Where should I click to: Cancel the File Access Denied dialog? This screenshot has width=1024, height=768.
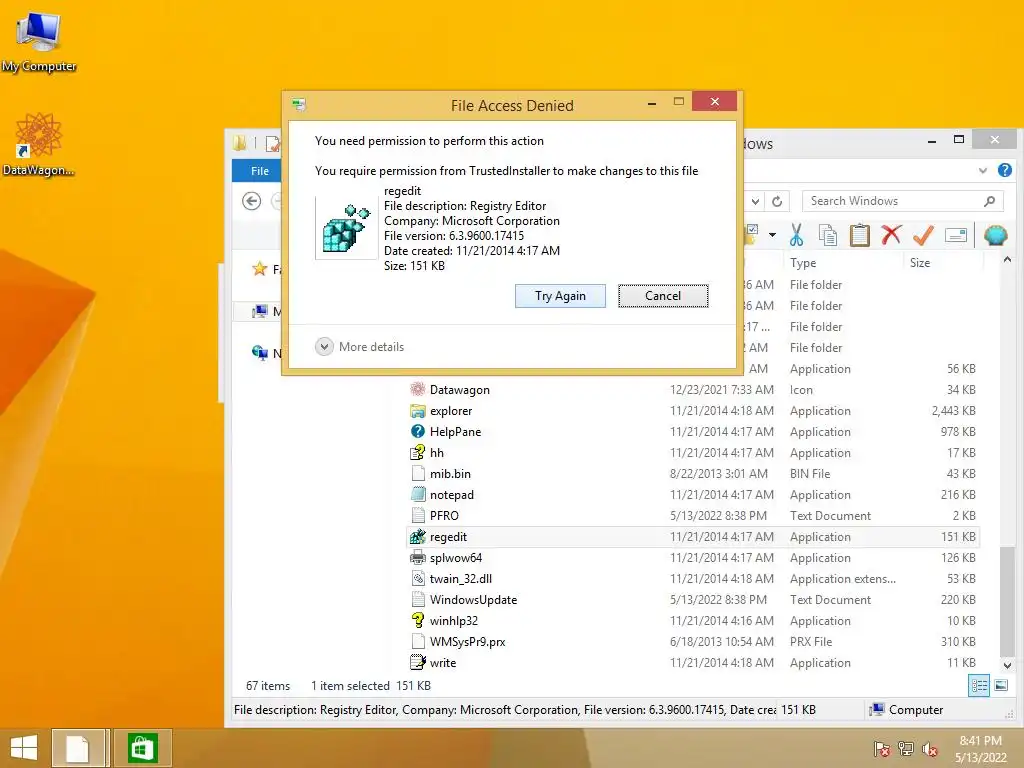(663, 296)
